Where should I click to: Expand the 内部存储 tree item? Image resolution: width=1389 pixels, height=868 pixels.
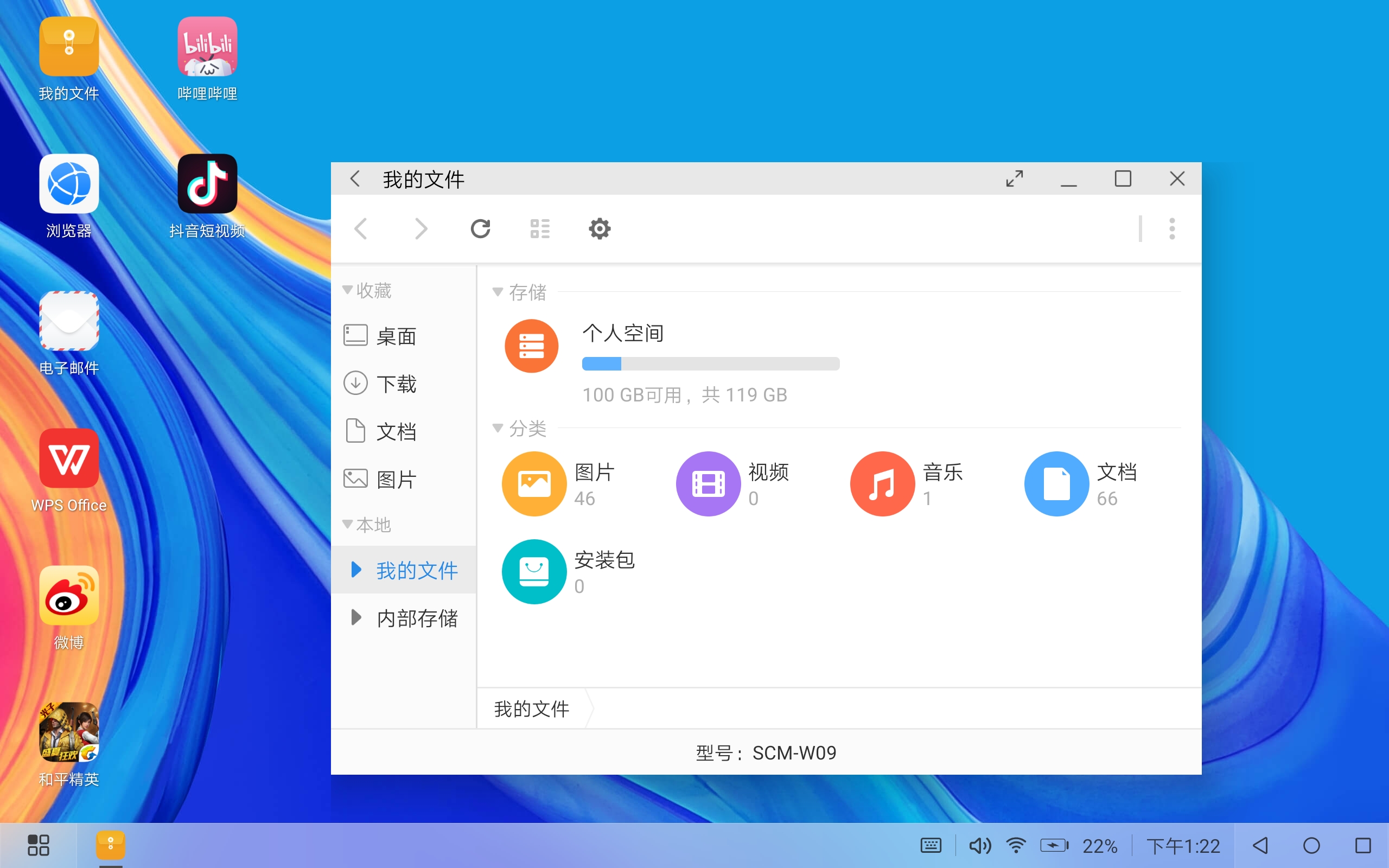coord(355,618)
